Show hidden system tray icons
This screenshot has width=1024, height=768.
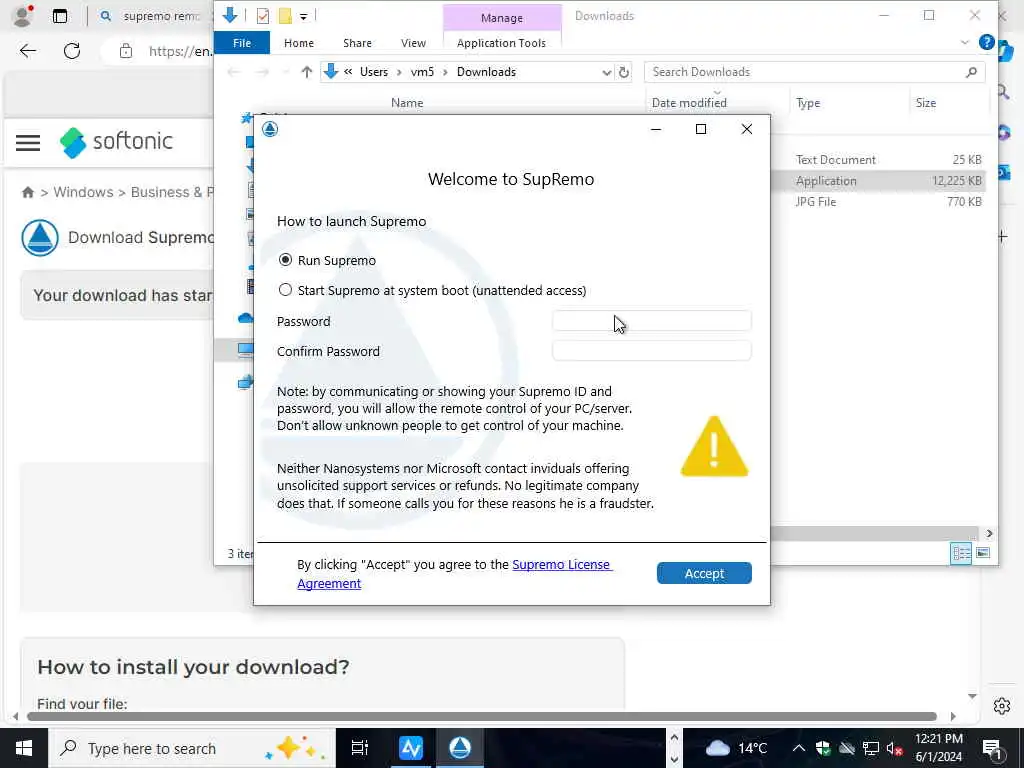tap(799, 748)
